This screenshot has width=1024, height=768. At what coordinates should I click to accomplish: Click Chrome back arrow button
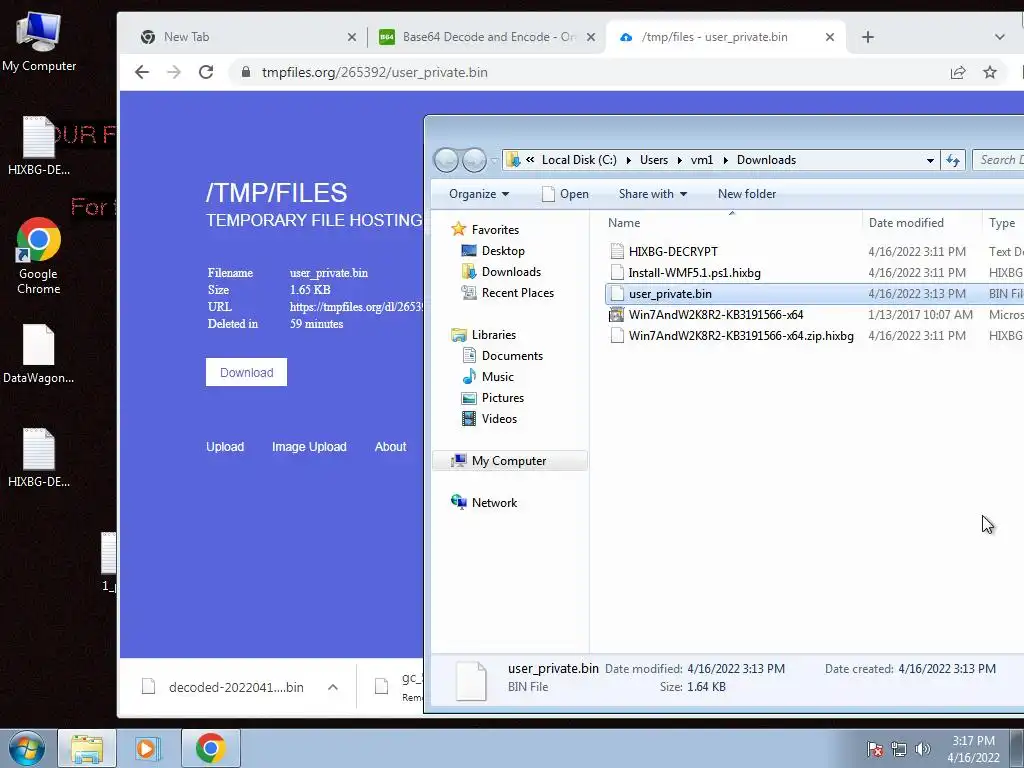coord(142,72)
